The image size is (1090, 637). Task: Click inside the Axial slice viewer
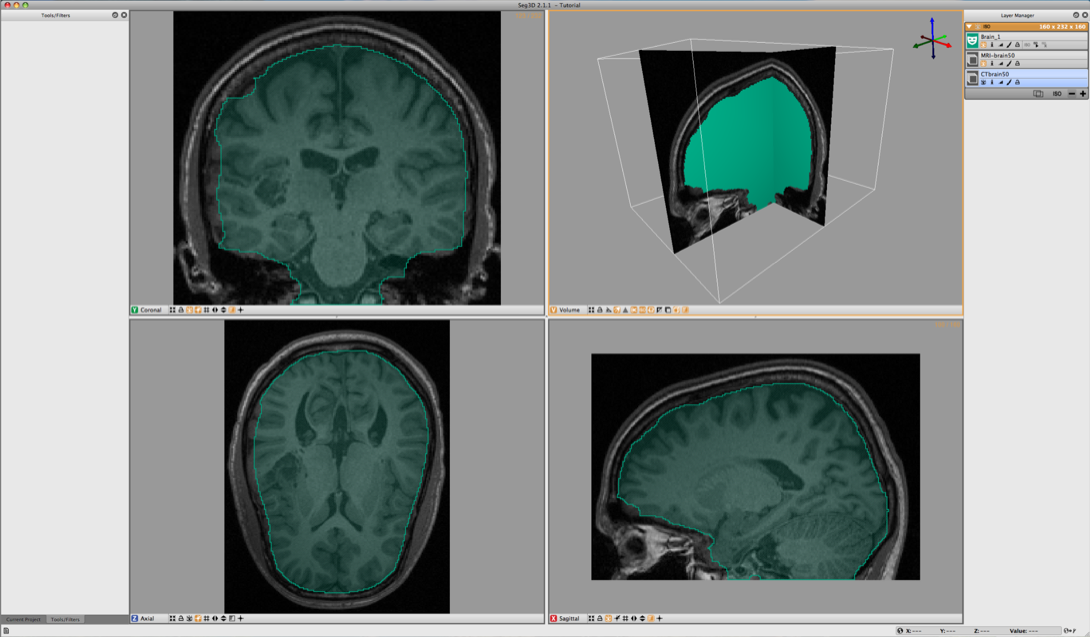click(337, 466)
